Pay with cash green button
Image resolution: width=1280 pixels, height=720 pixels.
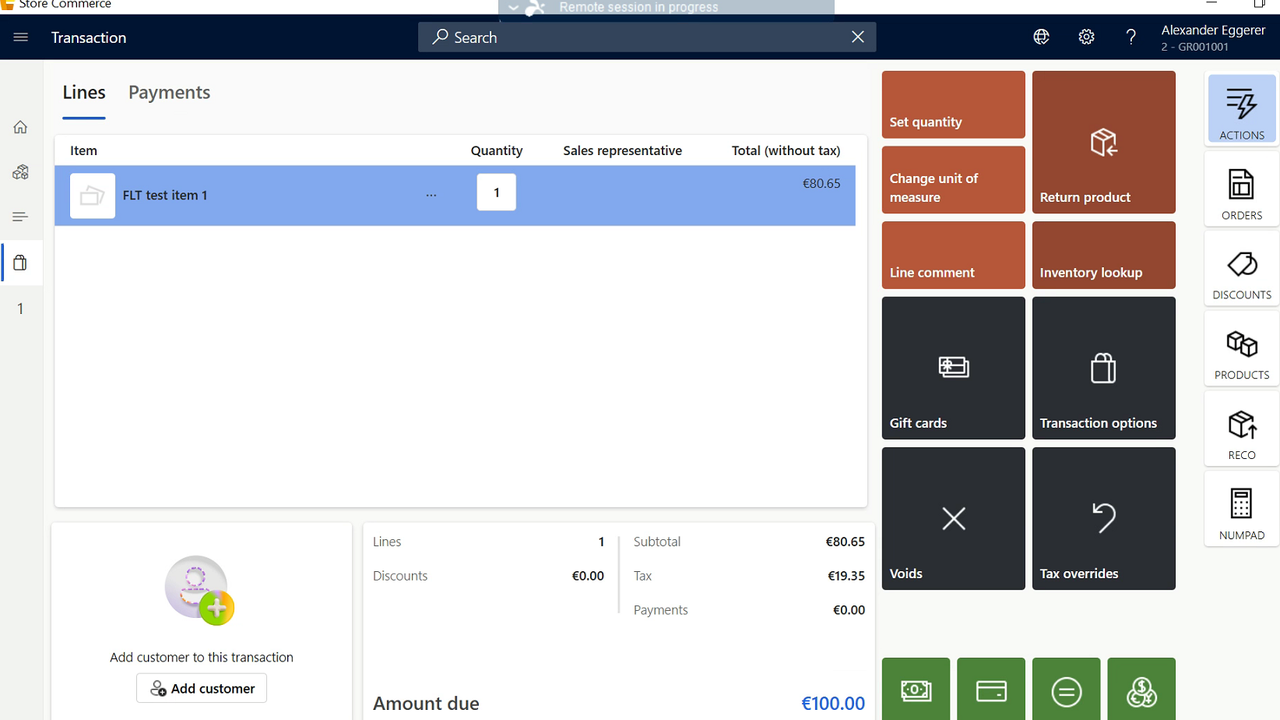pos(916,689)
